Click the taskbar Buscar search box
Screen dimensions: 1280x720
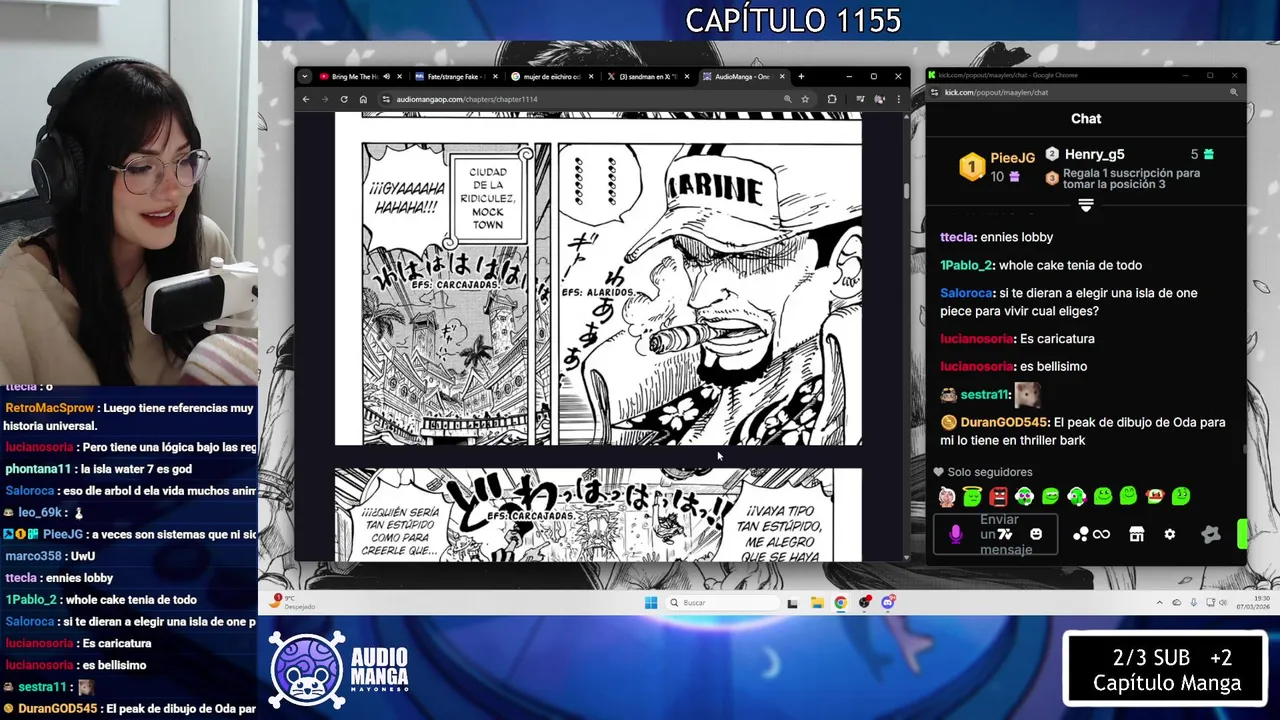[724, 602]
